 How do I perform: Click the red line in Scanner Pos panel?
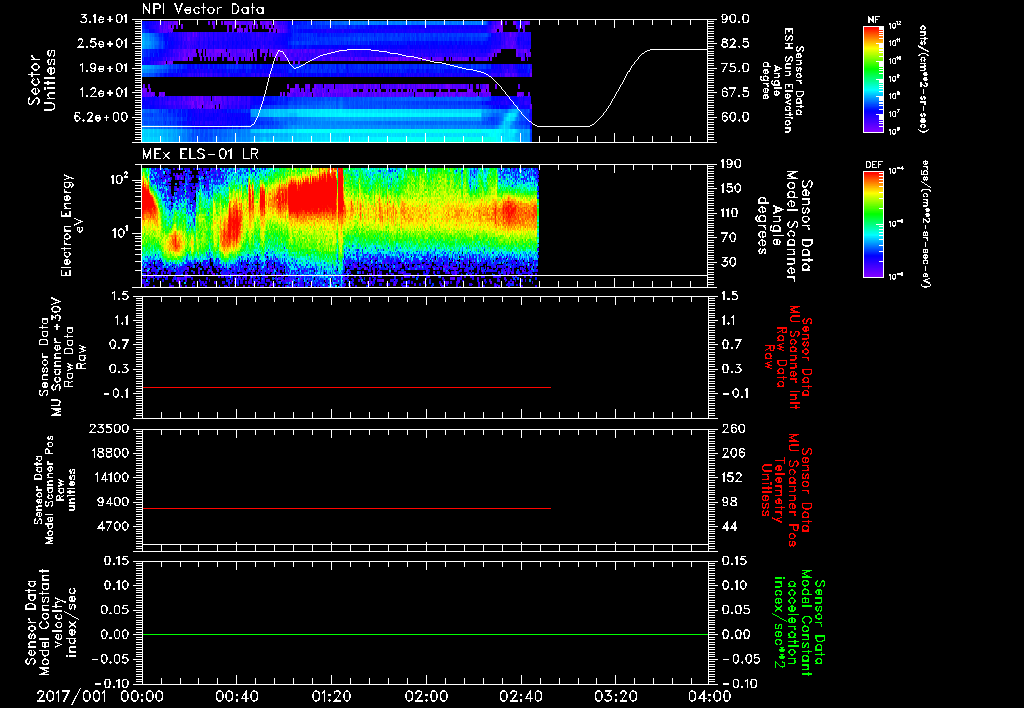[x=346, y=508]
